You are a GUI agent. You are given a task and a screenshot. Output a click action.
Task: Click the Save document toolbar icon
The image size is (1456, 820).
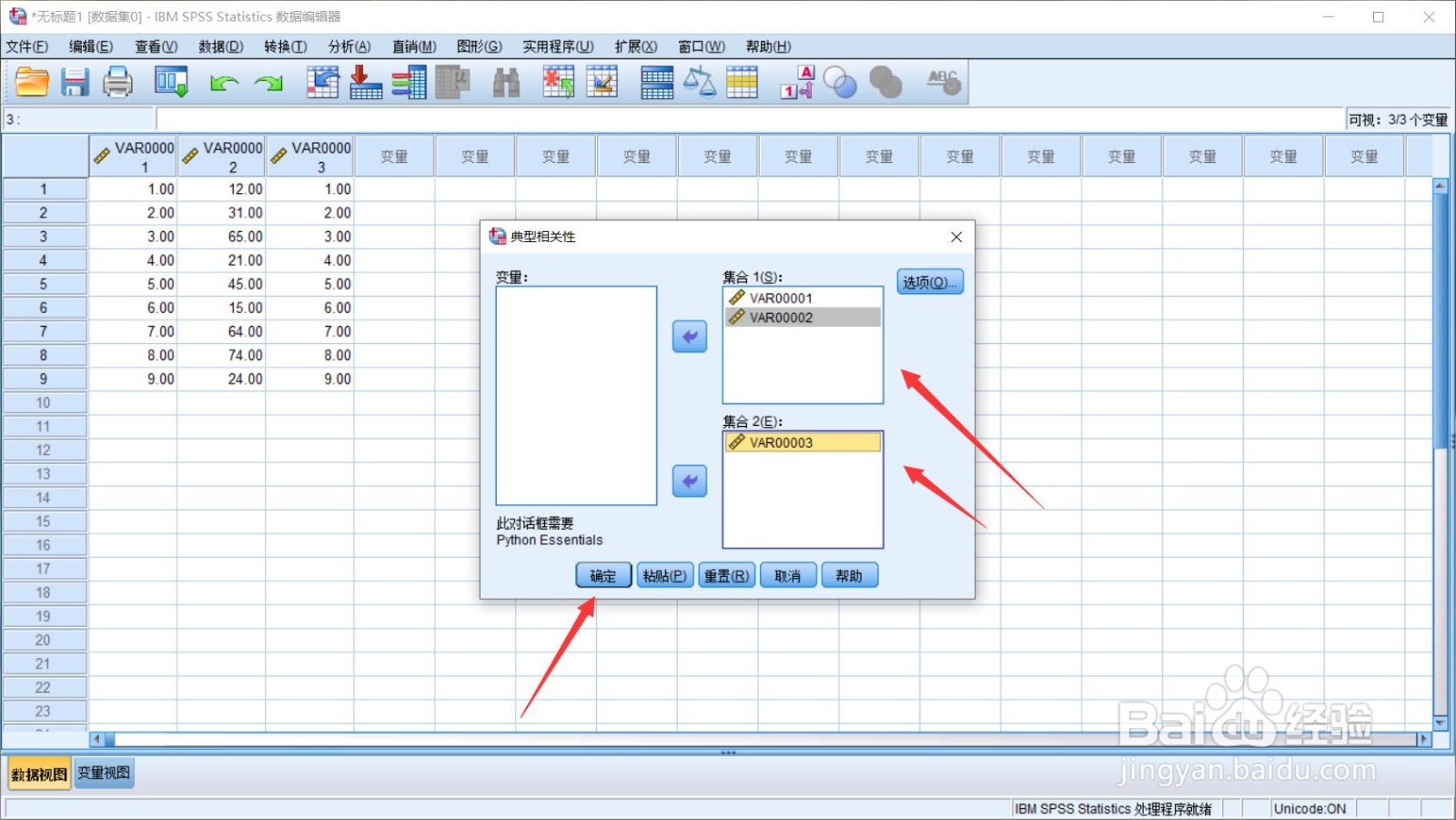point(75,82)
